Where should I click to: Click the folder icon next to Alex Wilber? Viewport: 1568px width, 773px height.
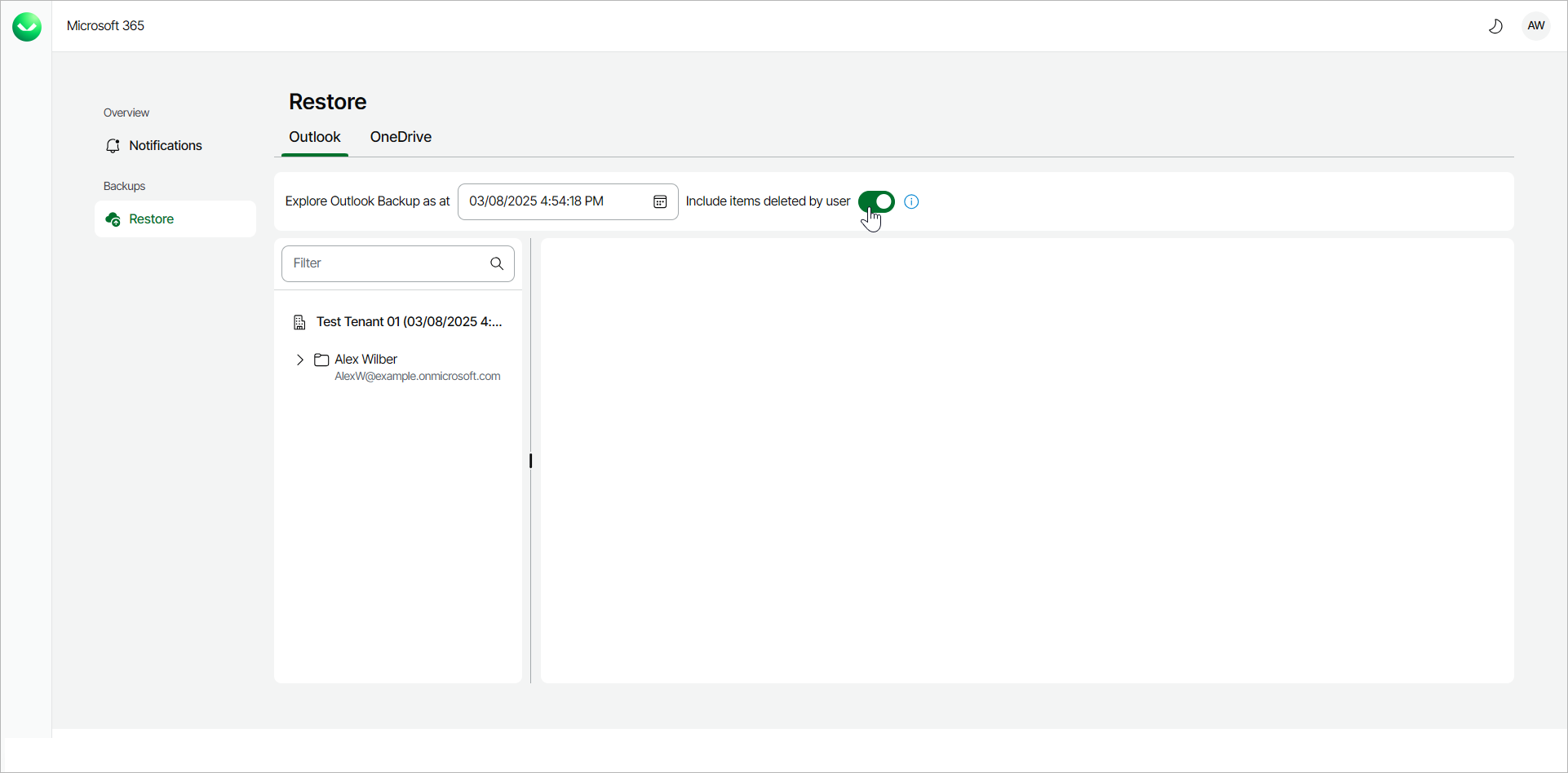(320, 359)
